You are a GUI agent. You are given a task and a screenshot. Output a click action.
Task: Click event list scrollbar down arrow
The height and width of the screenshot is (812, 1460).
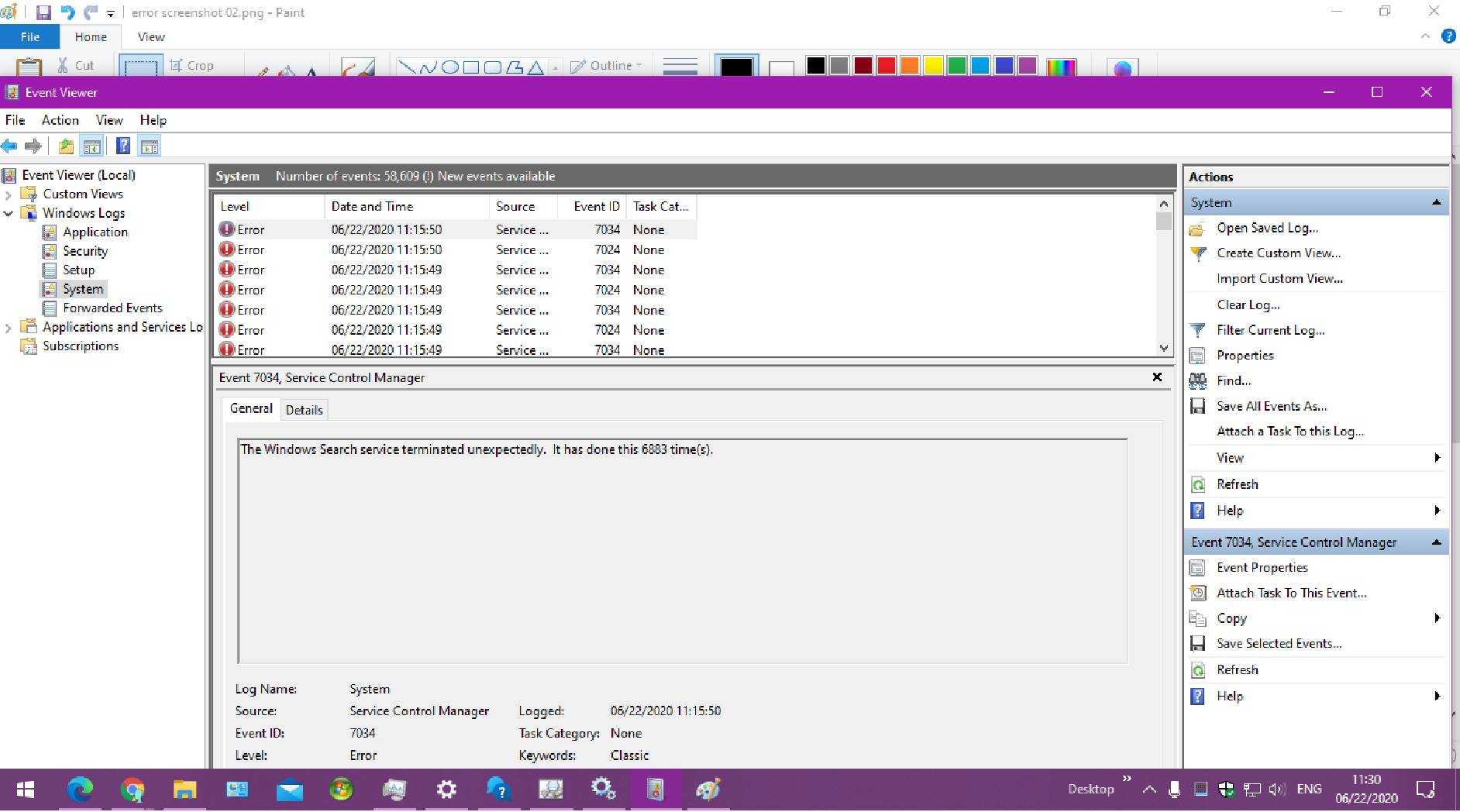tap(1163, 349)
